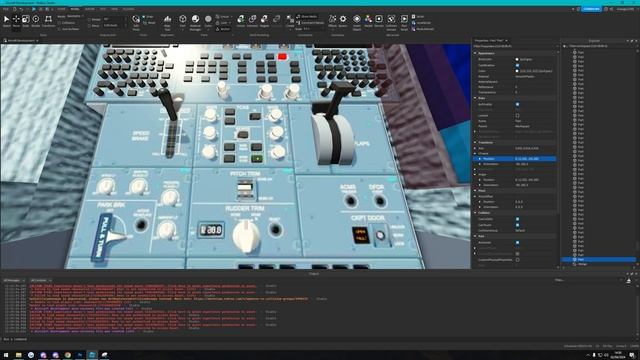Activate the Scale tool in the ribbon
Screen dimensions: 640x360
pos(26,21)
